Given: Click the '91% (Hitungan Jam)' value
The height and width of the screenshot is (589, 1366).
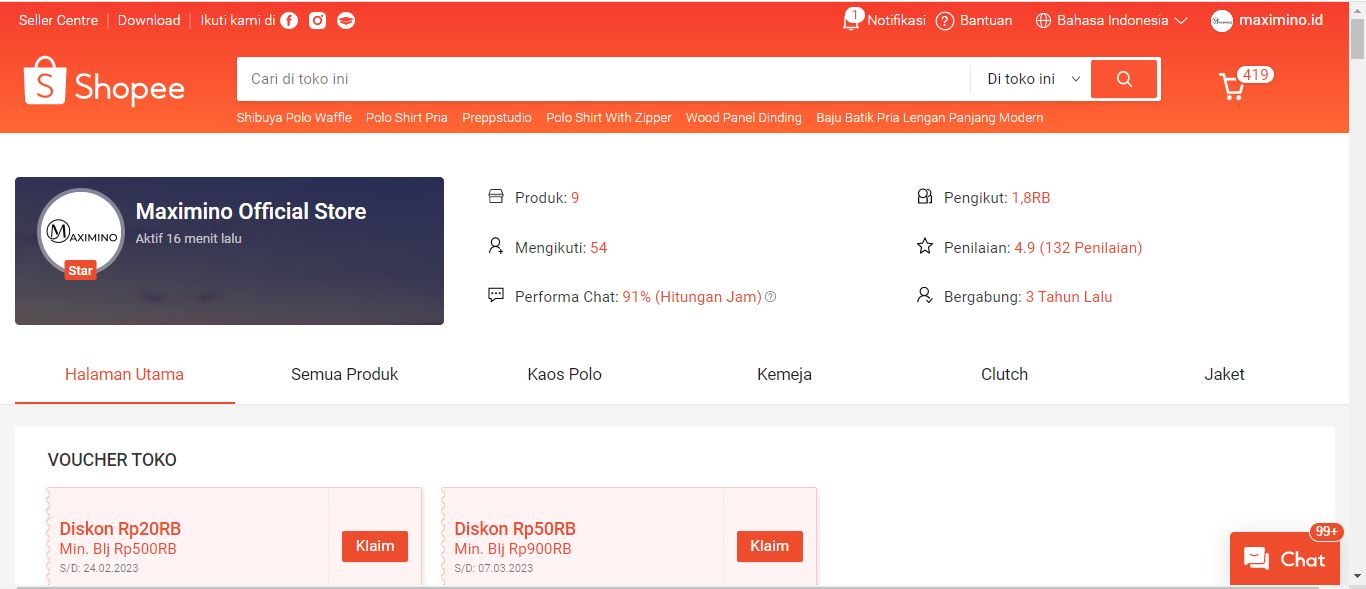Looking at the screenshot, I should 692,297.
